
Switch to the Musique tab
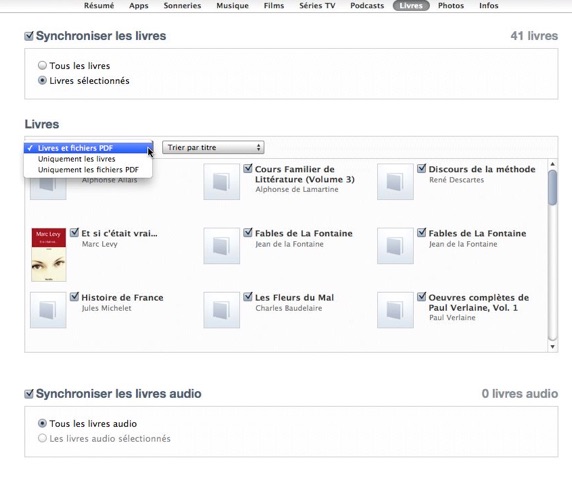(x=232, y=5)
